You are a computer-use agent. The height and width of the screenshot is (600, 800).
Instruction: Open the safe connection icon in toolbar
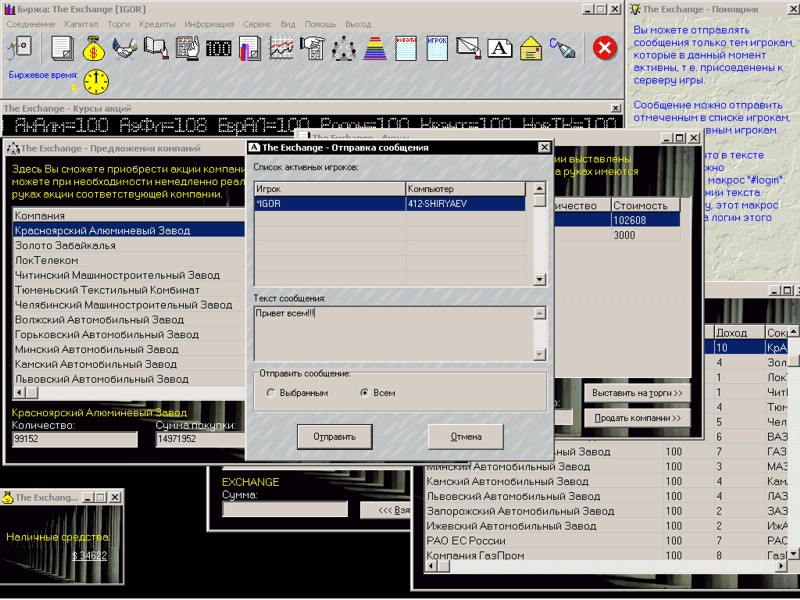click(x=19, y=48)
